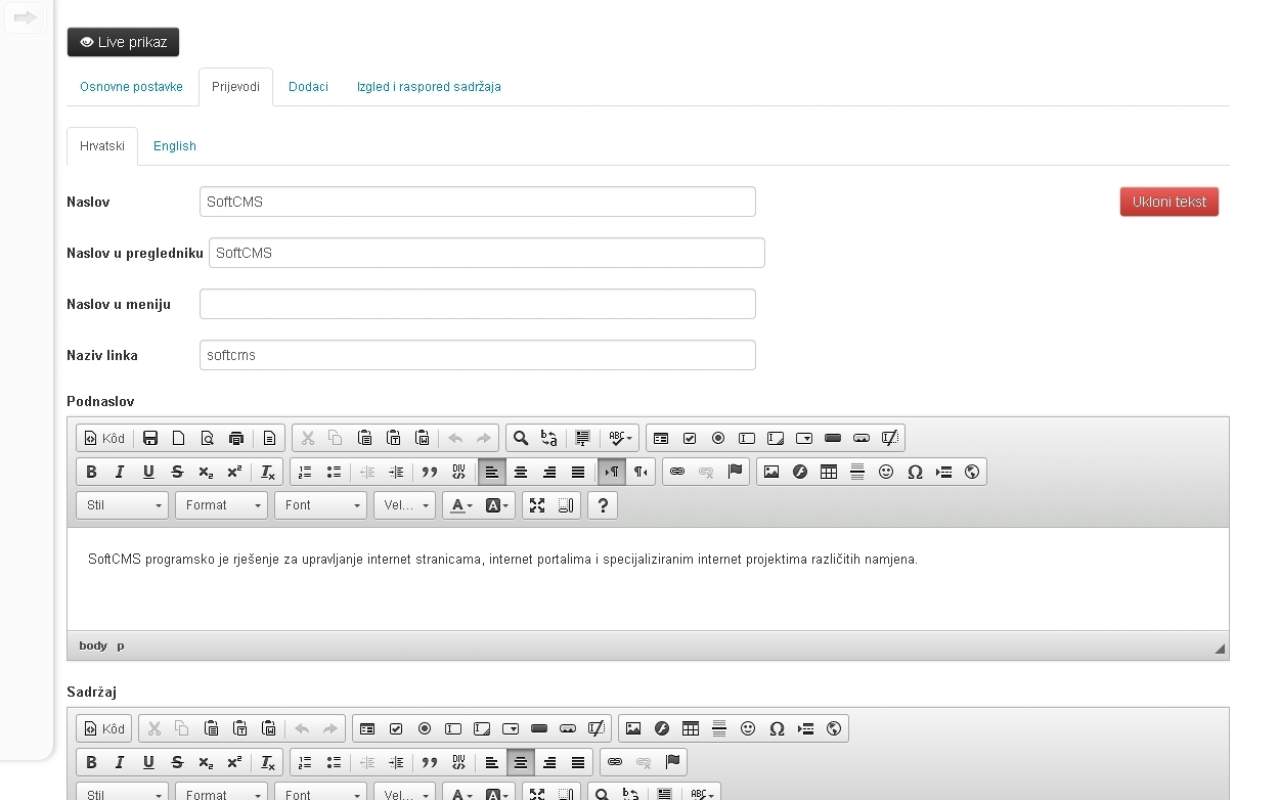The width and height of the screenshot is (1280, 800).
Task: Open Font dropdown in Sadržaj editor
Action: [x=320, y=793]
